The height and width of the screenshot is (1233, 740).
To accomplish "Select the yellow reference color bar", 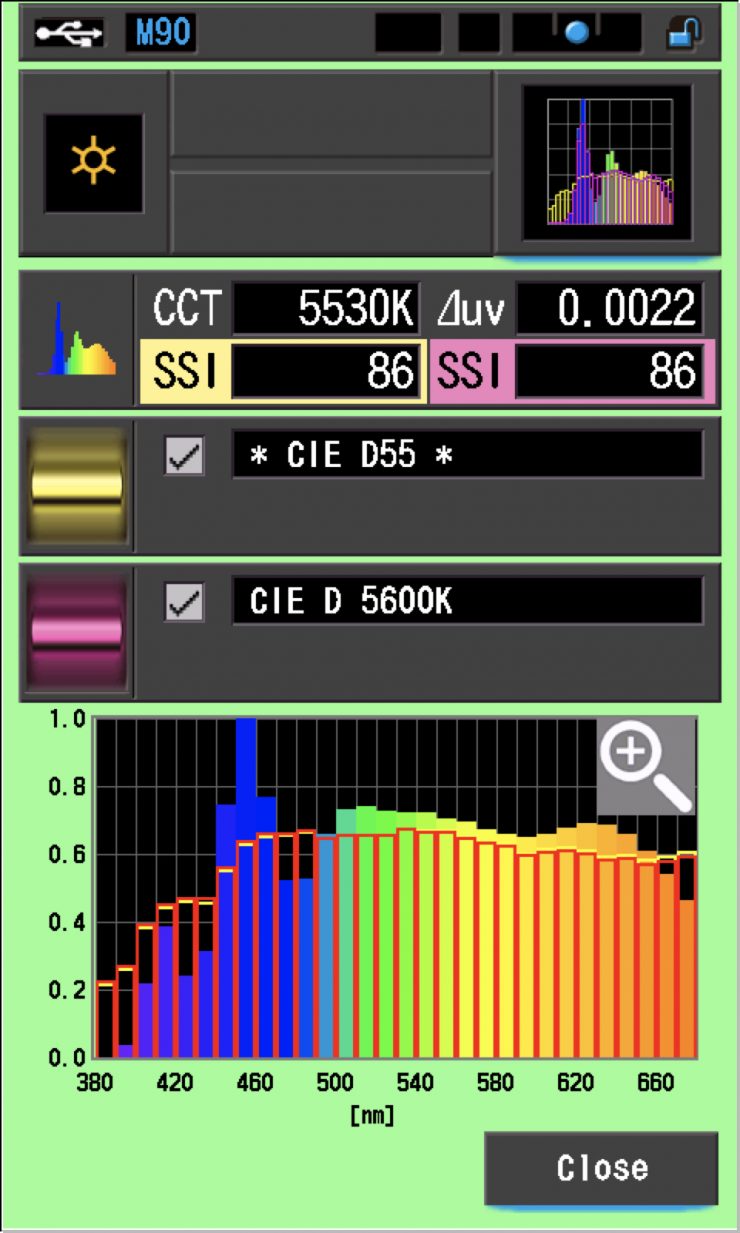I will coord(77,486).
